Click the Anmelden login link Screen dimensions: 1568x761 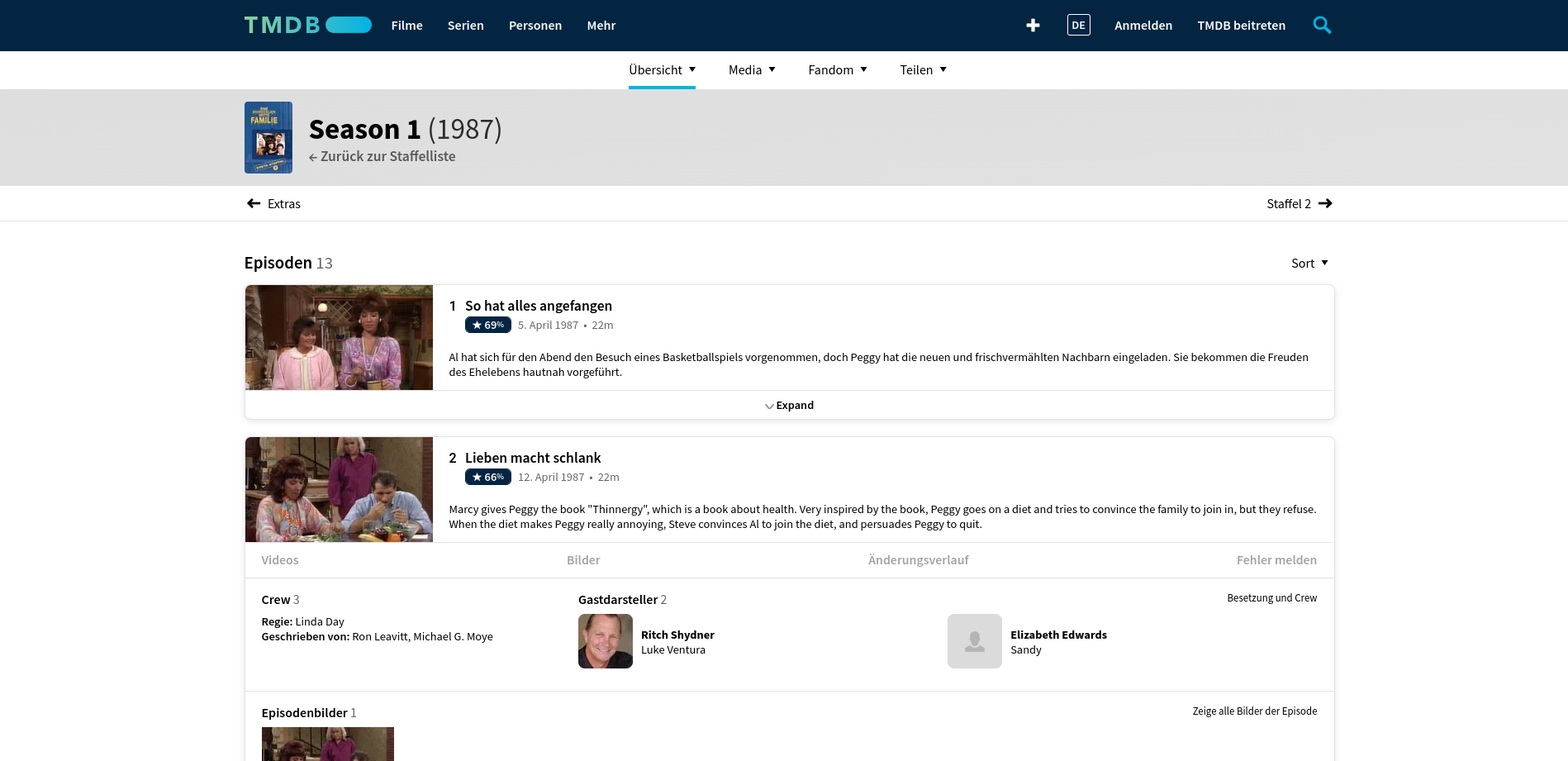[1143, 26]
